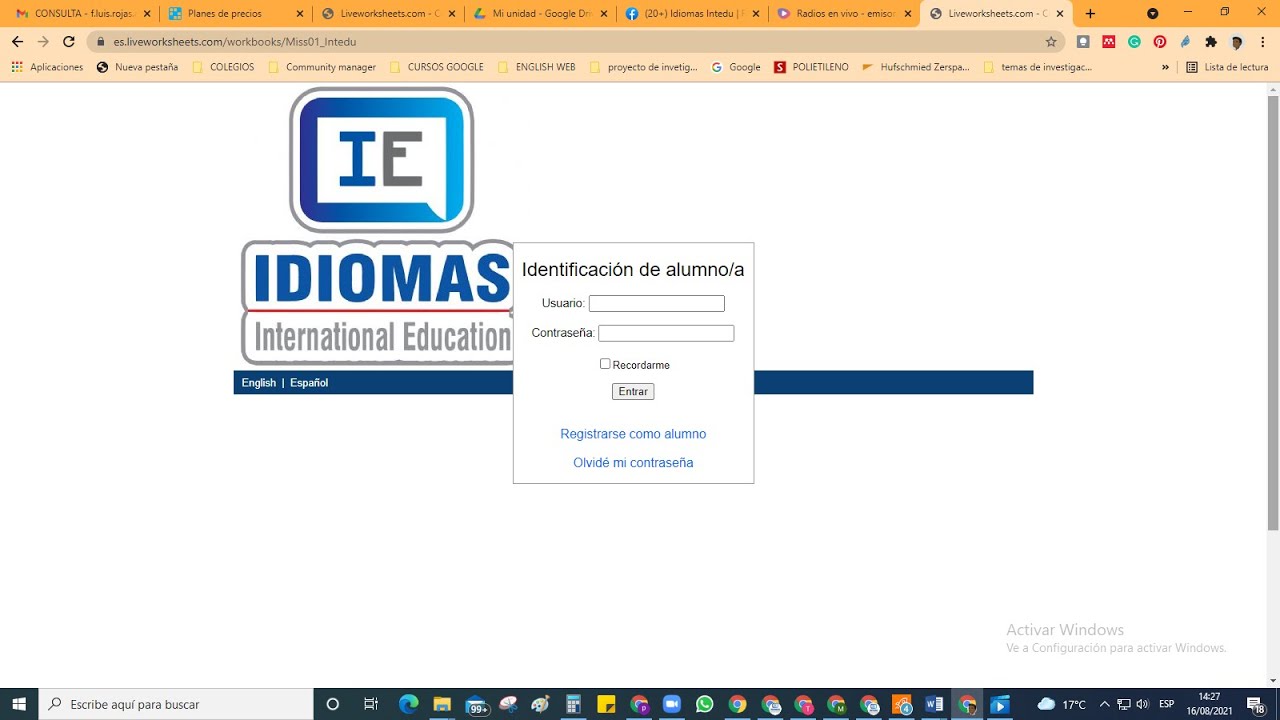Switch to the Idiomas Intedu Facebook tab
This screenshot has height=720, width=1280.
[693, 14]
